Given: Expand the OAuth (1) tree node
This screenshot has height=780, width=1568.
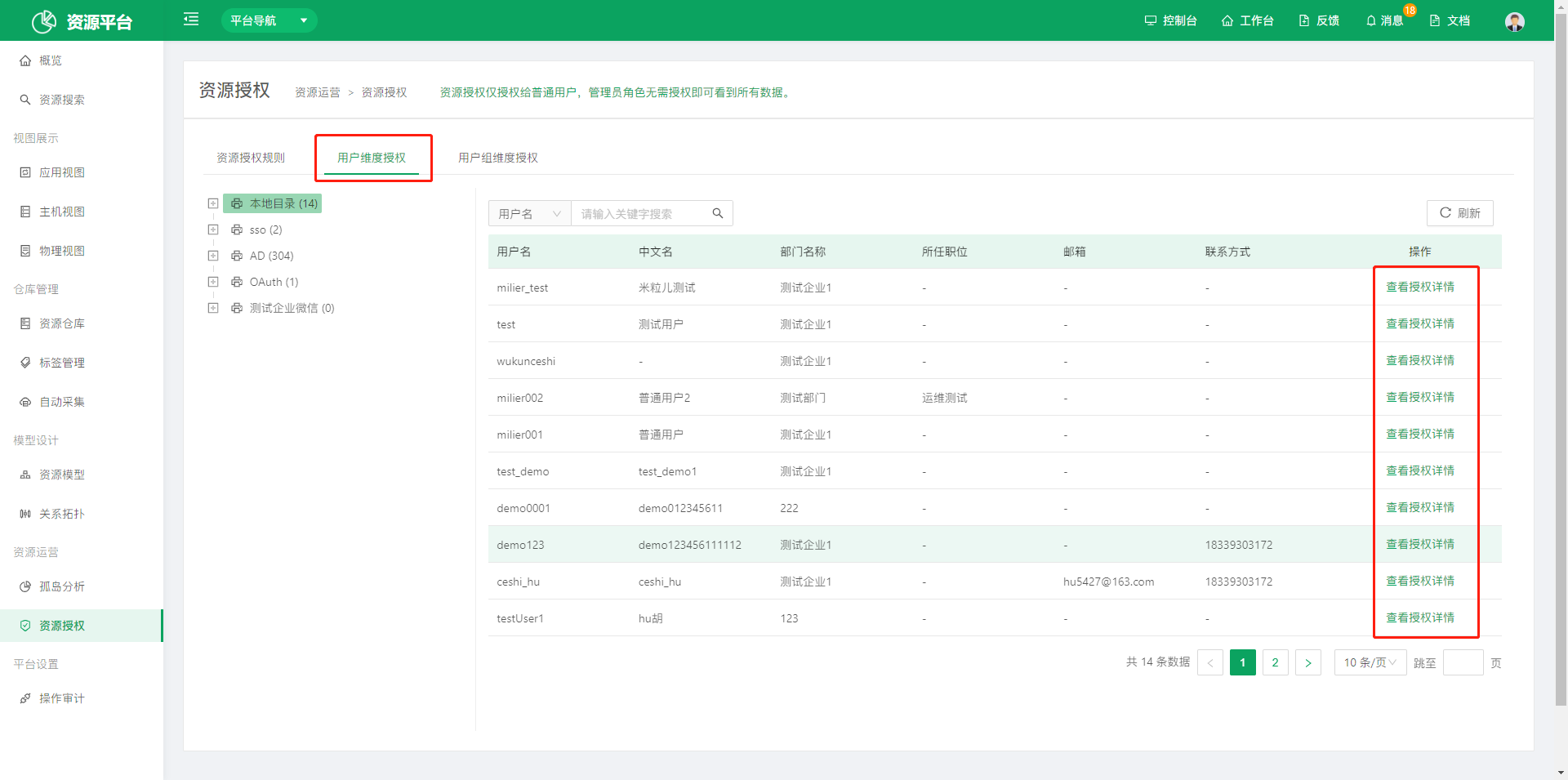Looking at the screenshot, I should coord(213,282).
